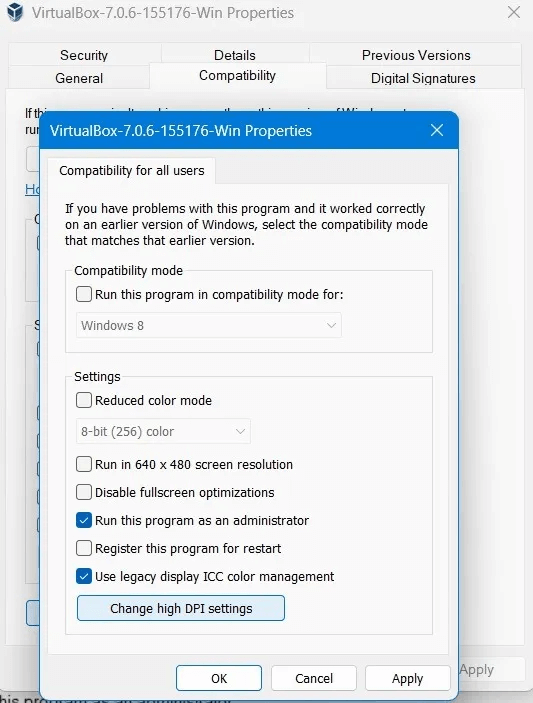
Task: Open the 8-bit (256) color dropdown
Action: click(x=163, y=431)
